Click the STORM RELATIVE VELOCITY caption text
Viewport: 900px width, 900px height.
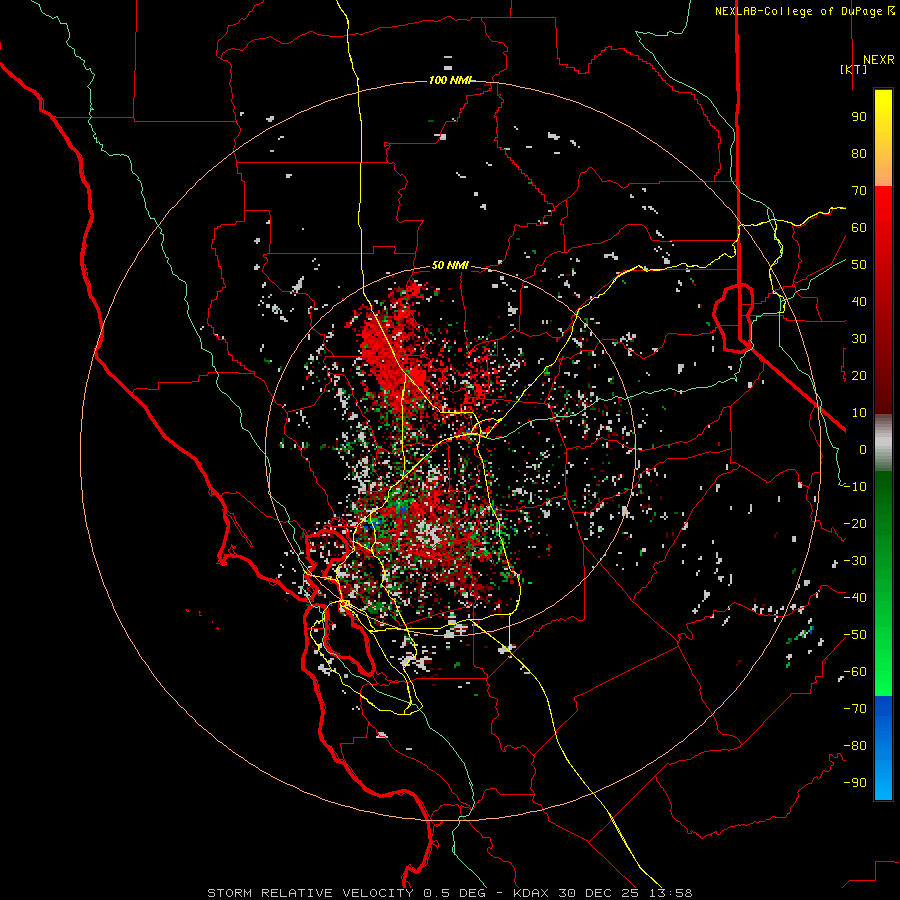(310, 893)
